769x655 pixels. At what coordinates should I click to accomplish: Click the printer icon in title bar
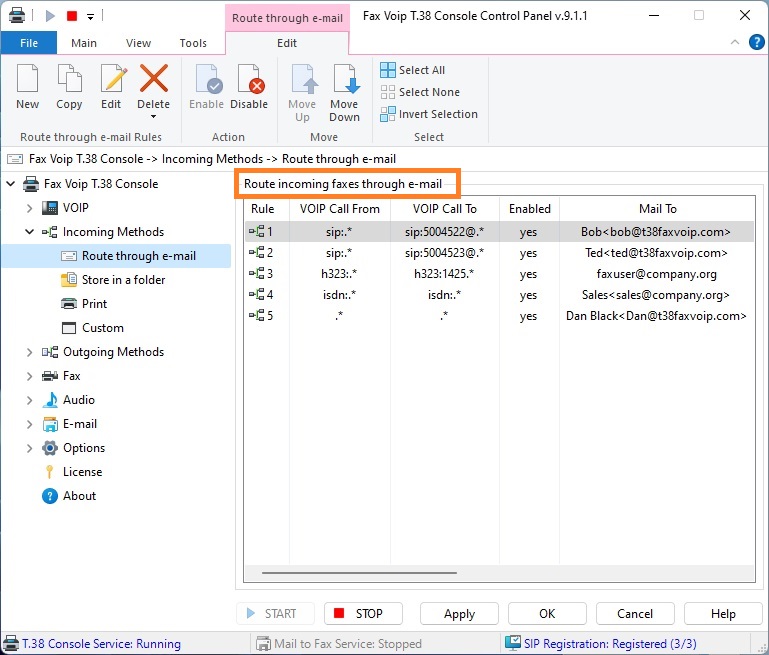point(17,15)
